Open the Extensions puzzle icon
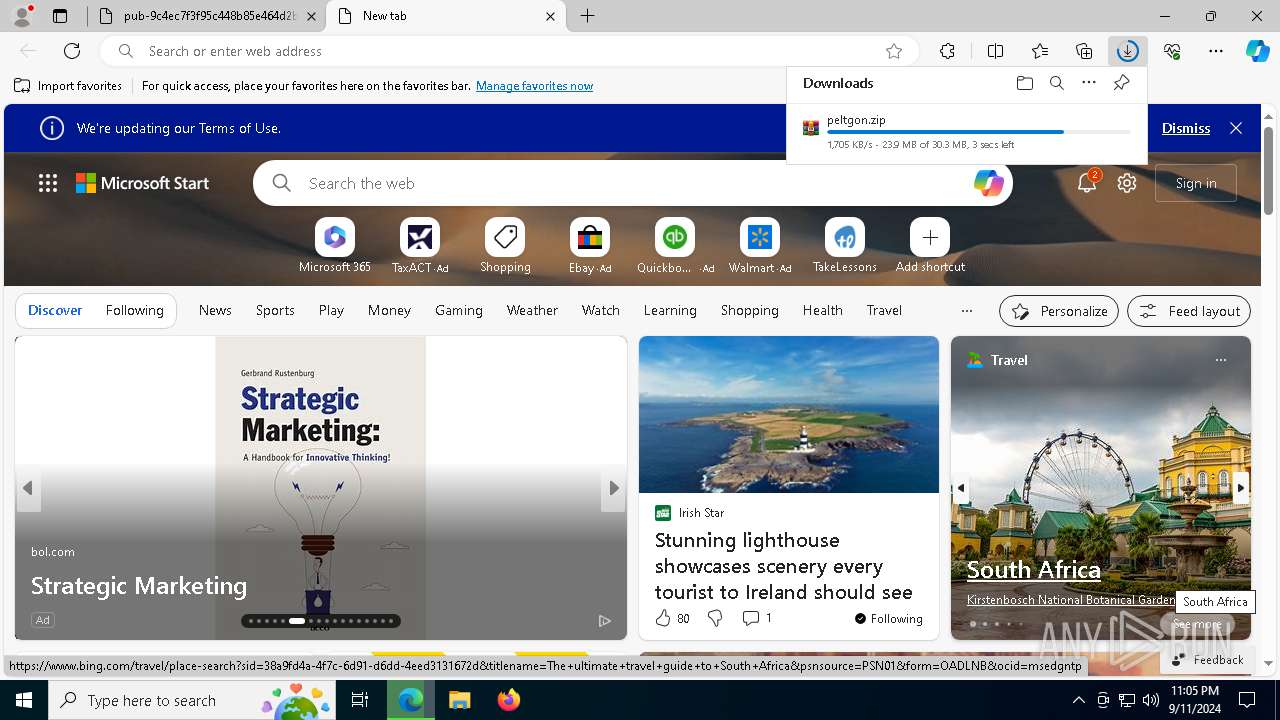Screen dimensions: 1280x720 click(x=947, y=51)
